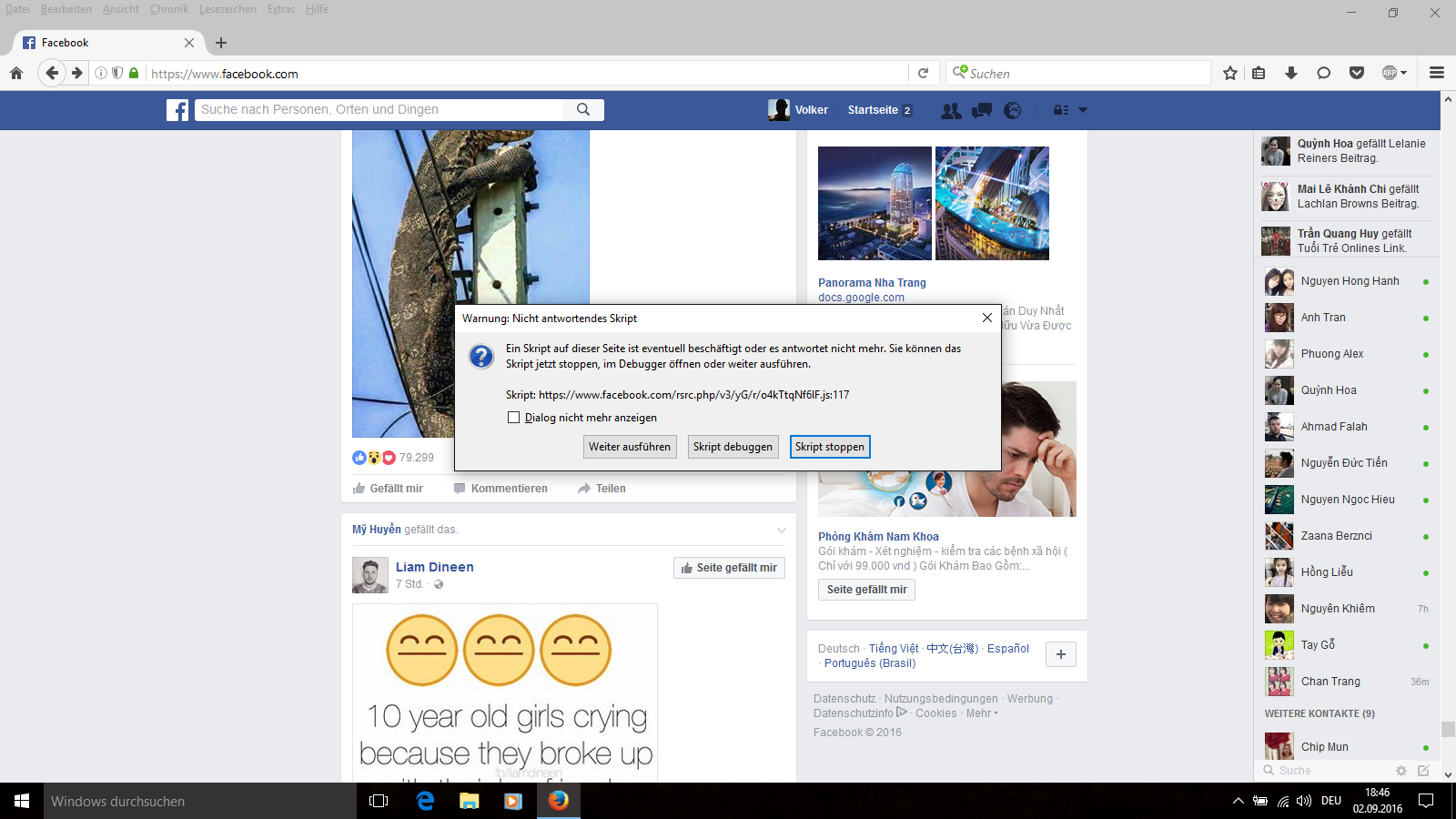Open the Chronik menu
The image size is (1456, 819).
168,9
